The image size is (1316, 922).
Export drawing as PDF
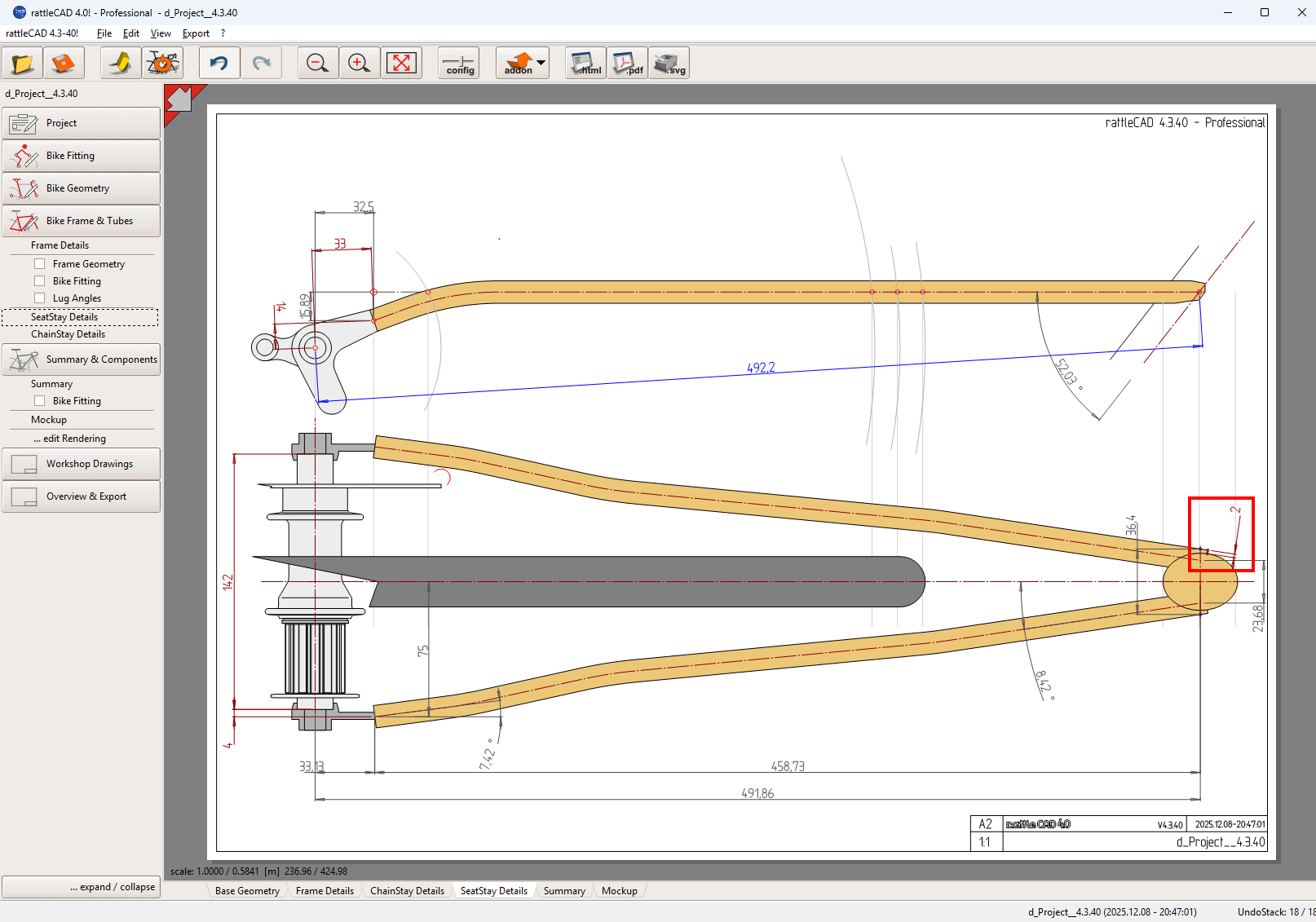(627, 64)
